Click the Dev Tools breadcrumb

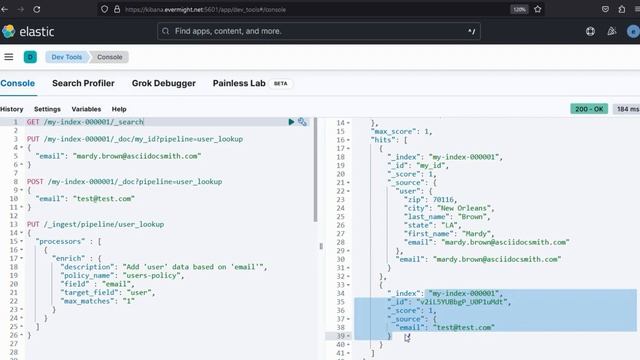[67, 57]
